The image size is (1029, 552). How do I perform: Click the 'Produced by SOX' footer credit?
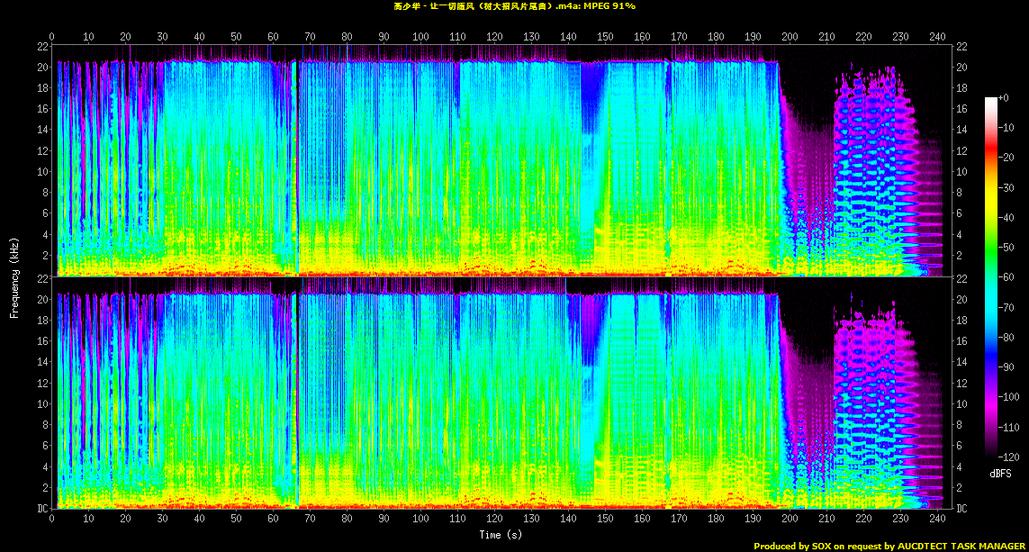pyautogui.click(x=889, y=545)
